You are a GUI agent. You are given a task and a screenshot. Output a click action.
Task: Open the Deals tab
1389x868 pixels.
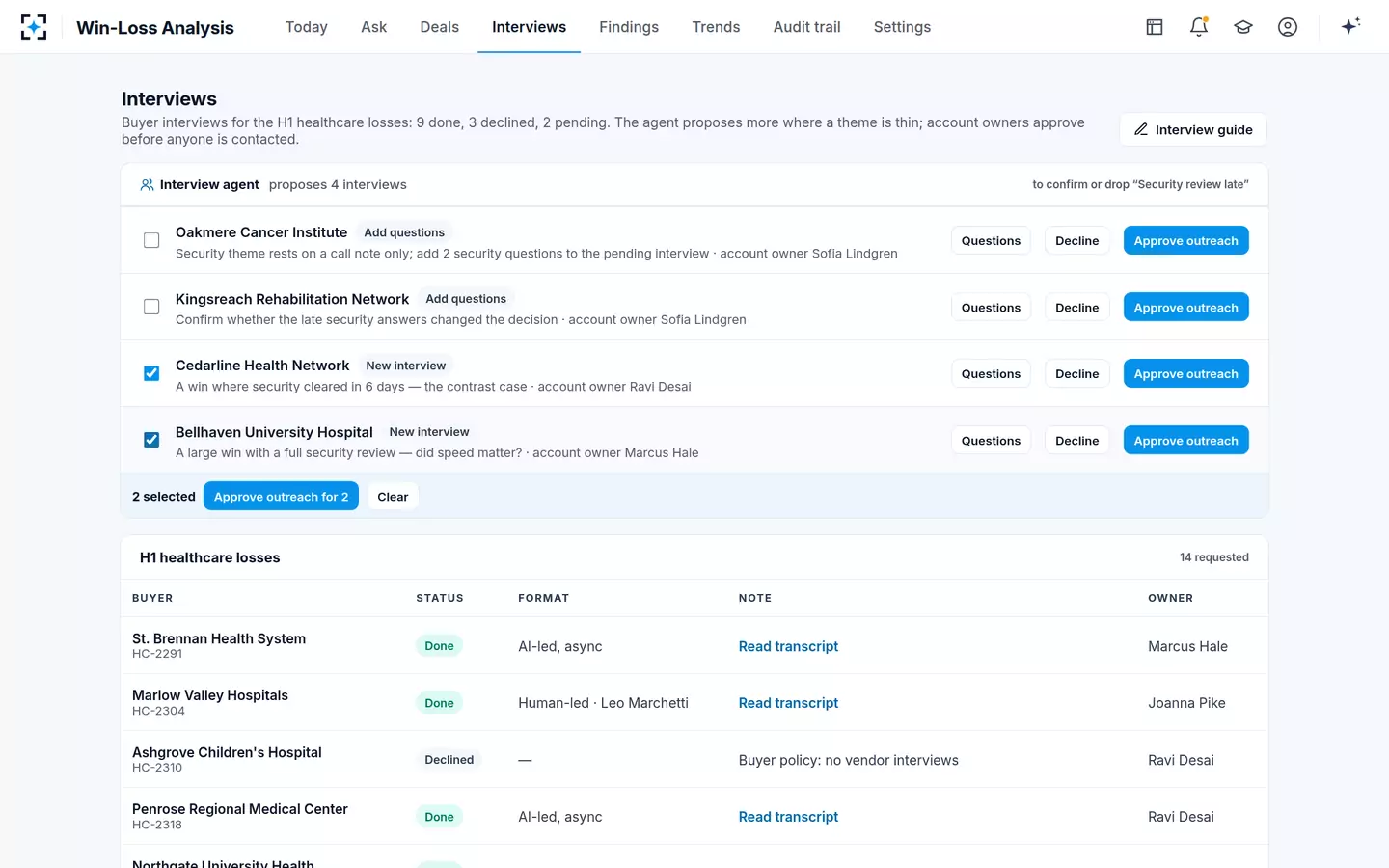(x=440, y=27)
